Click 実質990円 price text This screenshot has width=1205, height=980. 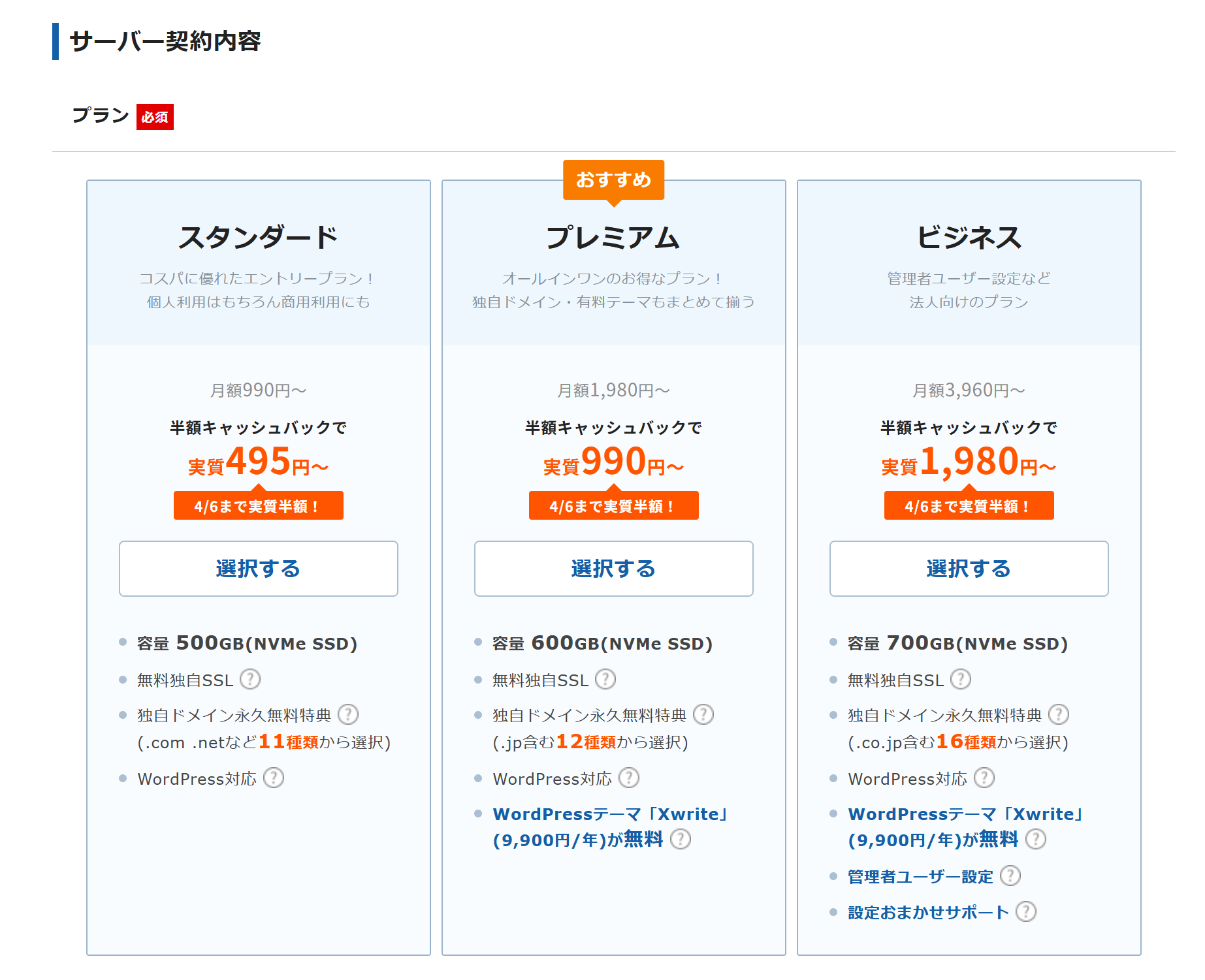pyautogui.click(x=614, y=462)
